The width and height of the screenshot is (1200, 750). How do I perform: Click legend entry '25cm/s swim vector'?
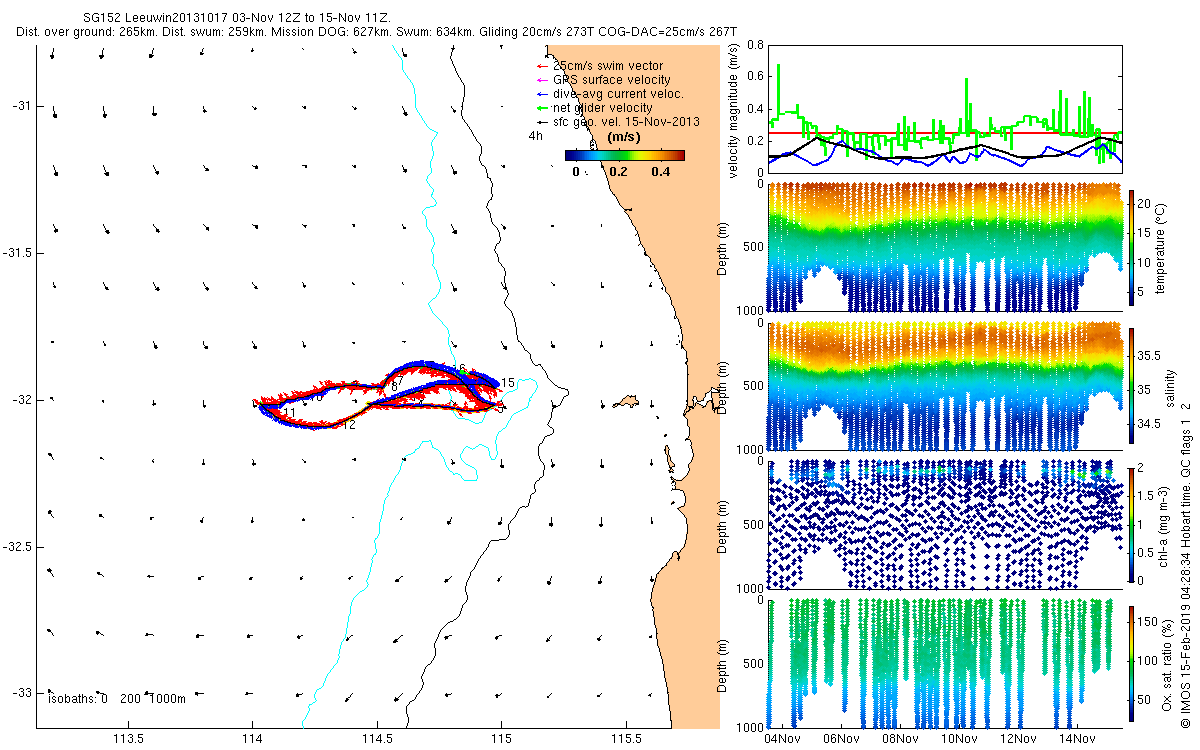(608, 66)
